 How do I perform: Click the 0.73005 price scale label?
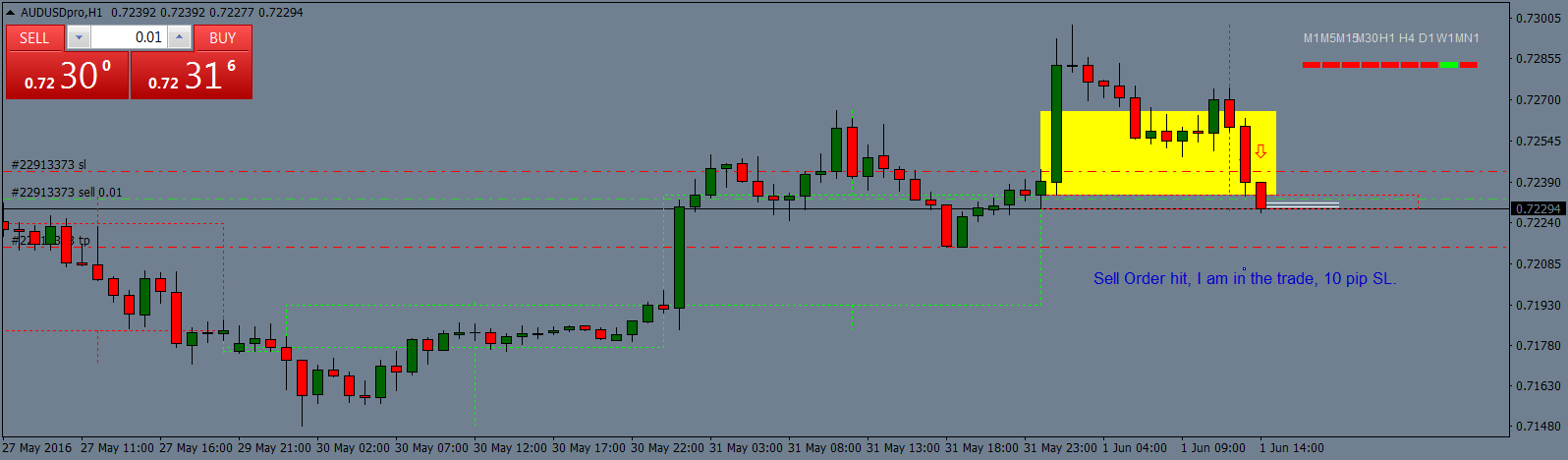coord(1539,18)
